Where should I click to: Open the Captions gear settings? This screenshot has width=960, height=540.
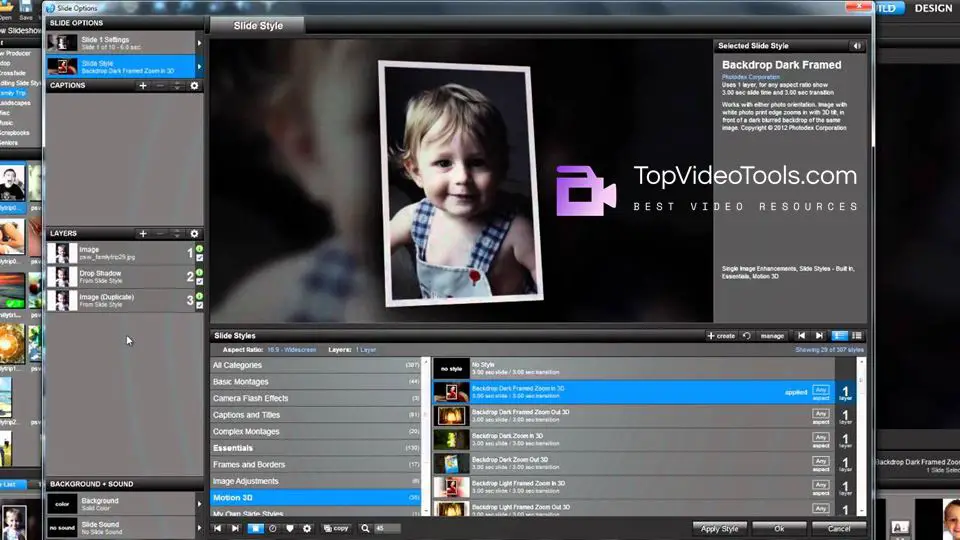(x=194, y=86)
